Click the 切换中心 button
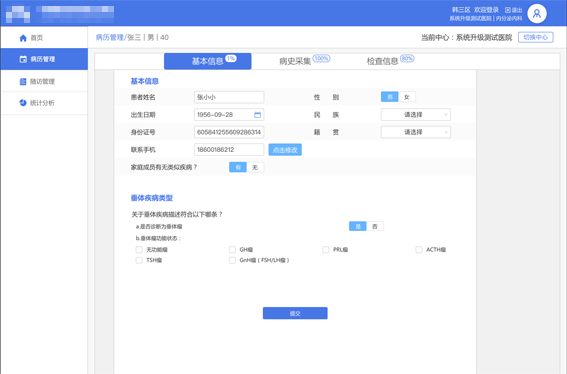Screen dimensions: 567x374 pyautogui.click(x=536, y=37)
